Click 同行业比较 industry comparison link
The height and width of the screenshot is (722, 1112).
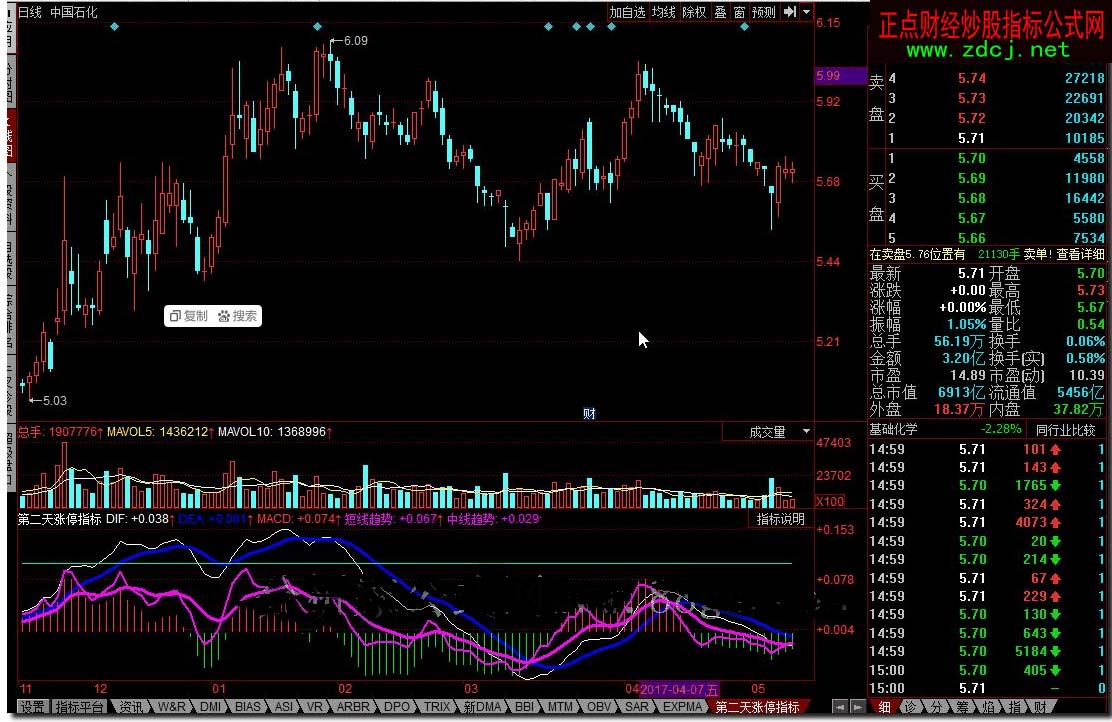(x=1066, y=430)
